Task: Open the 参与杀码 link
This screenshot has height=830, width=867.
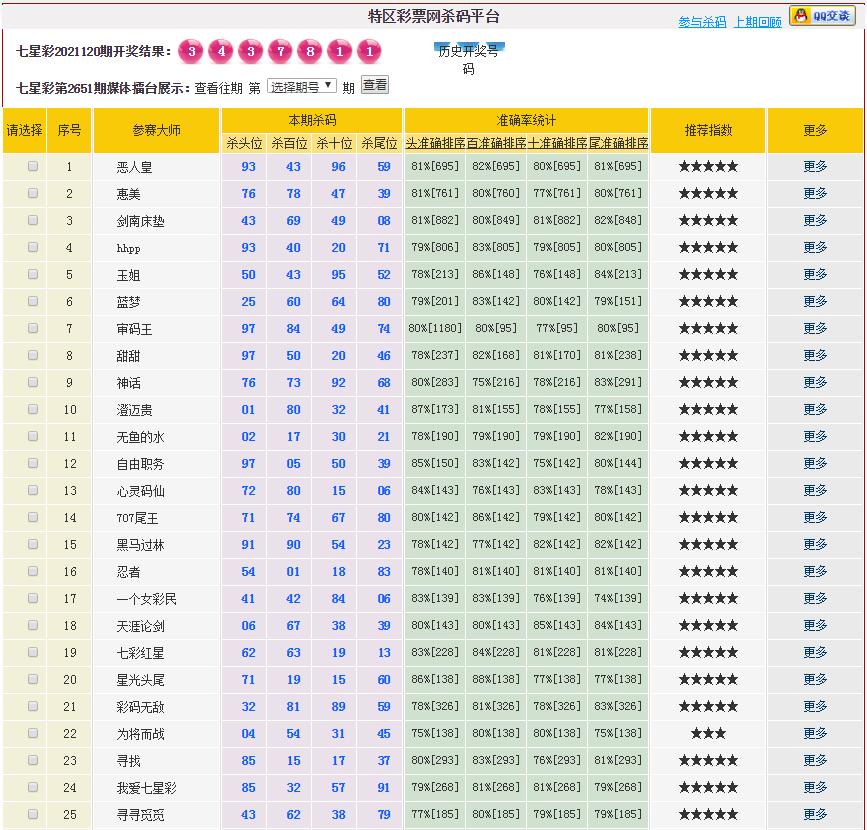Action: click(x=702, y=22)
